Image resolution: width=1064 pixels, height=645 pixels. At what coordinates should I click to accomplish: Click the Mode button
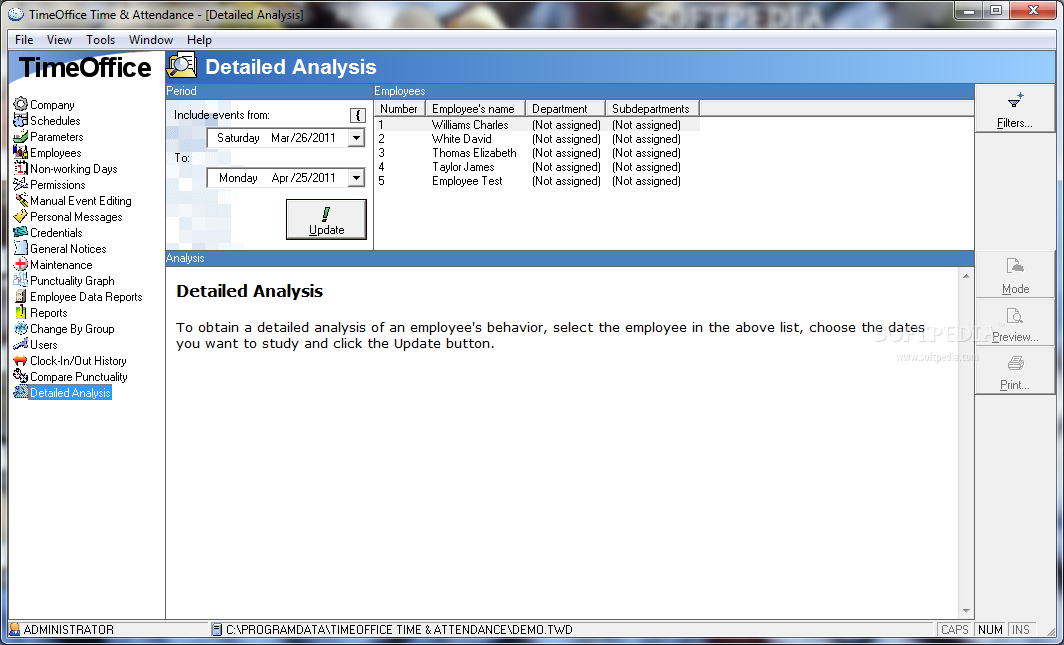[1015, 275]
